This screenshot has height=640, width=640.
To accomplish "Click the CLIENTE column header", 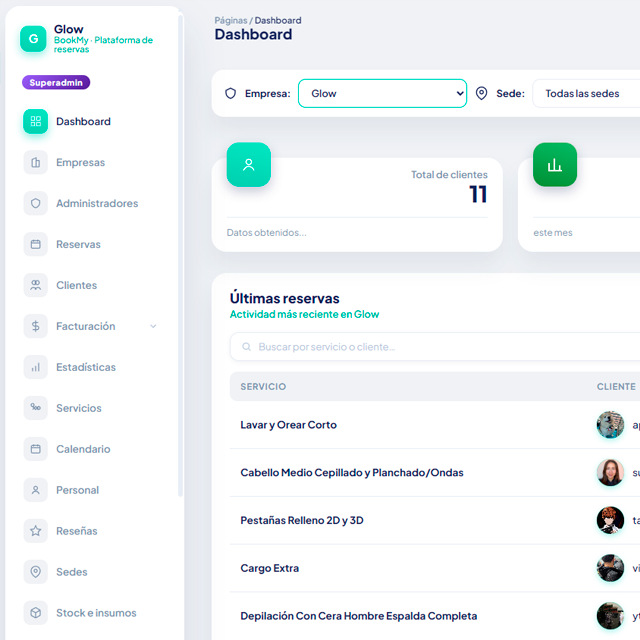I will (616, 387).
